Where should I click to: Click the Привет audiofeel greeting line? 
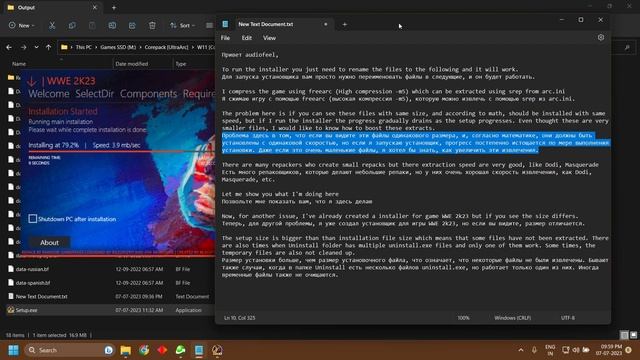250,55
